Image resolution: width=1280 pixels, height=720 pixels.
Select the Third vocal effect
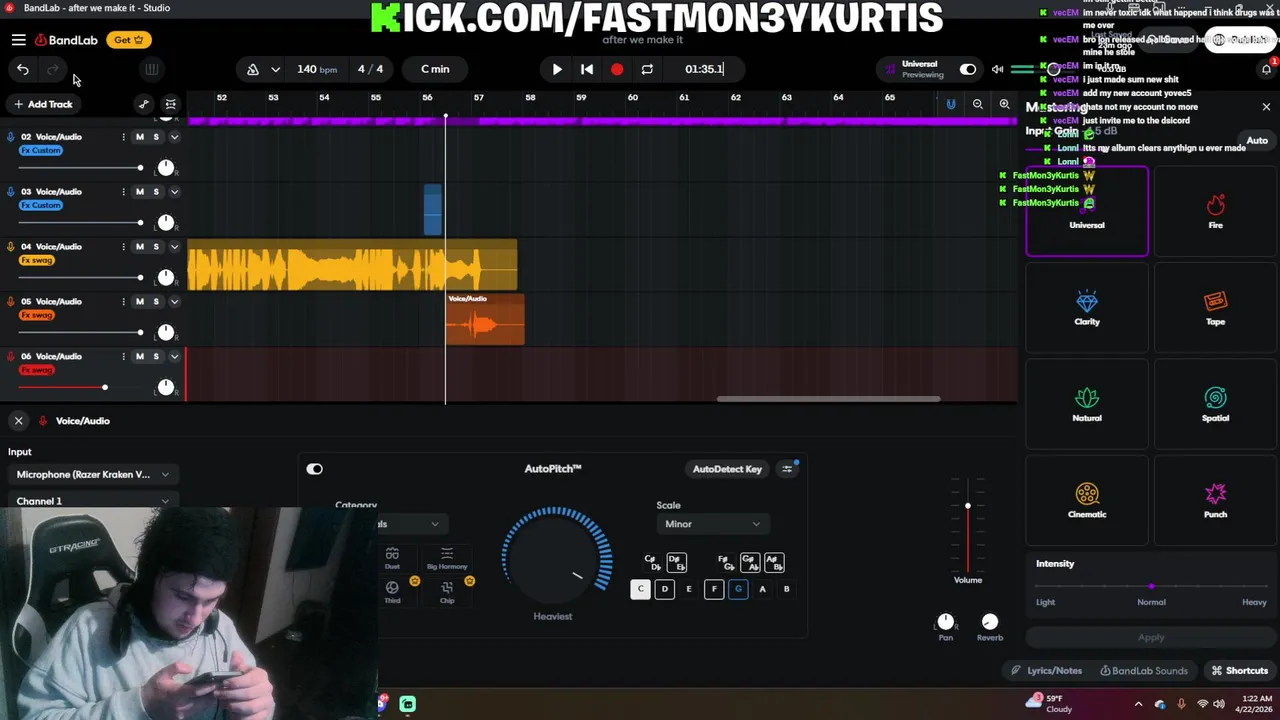[x=392, y=592]
